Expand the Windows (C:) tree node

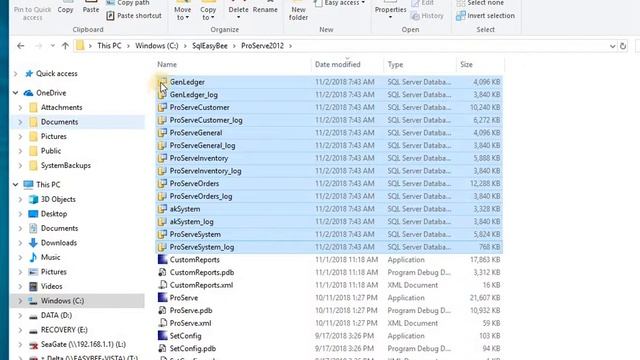(x=20, y=301)
